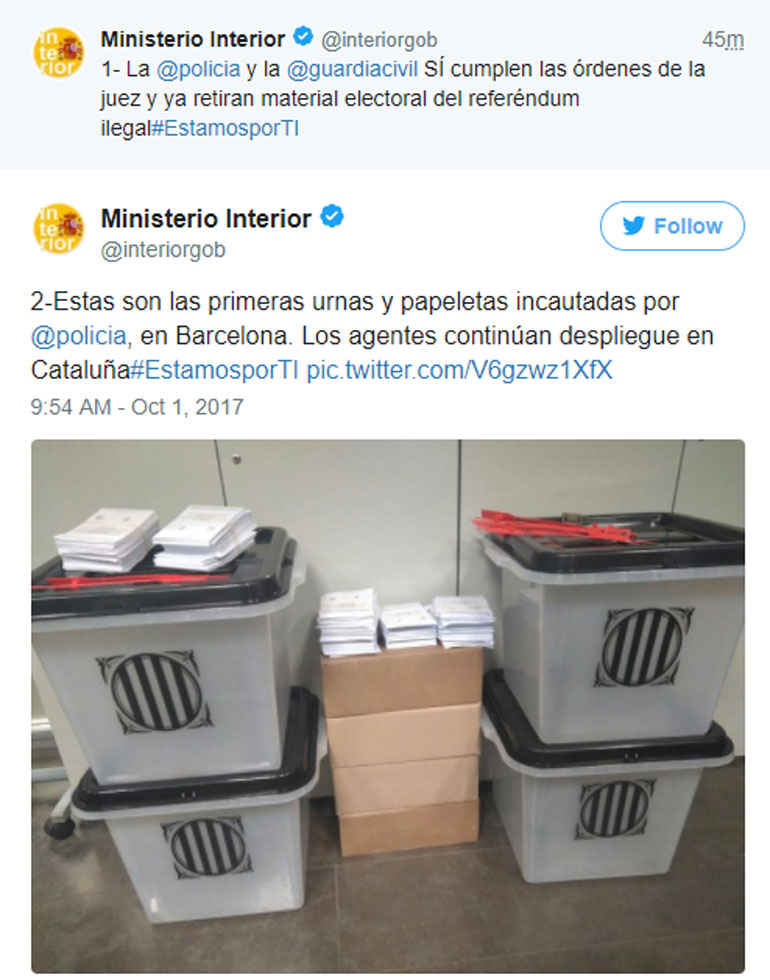Click Ministerio Interior name in top tweet
Image resolution: width=770 pixels, height=980 pixels.
tap(192, 39)
